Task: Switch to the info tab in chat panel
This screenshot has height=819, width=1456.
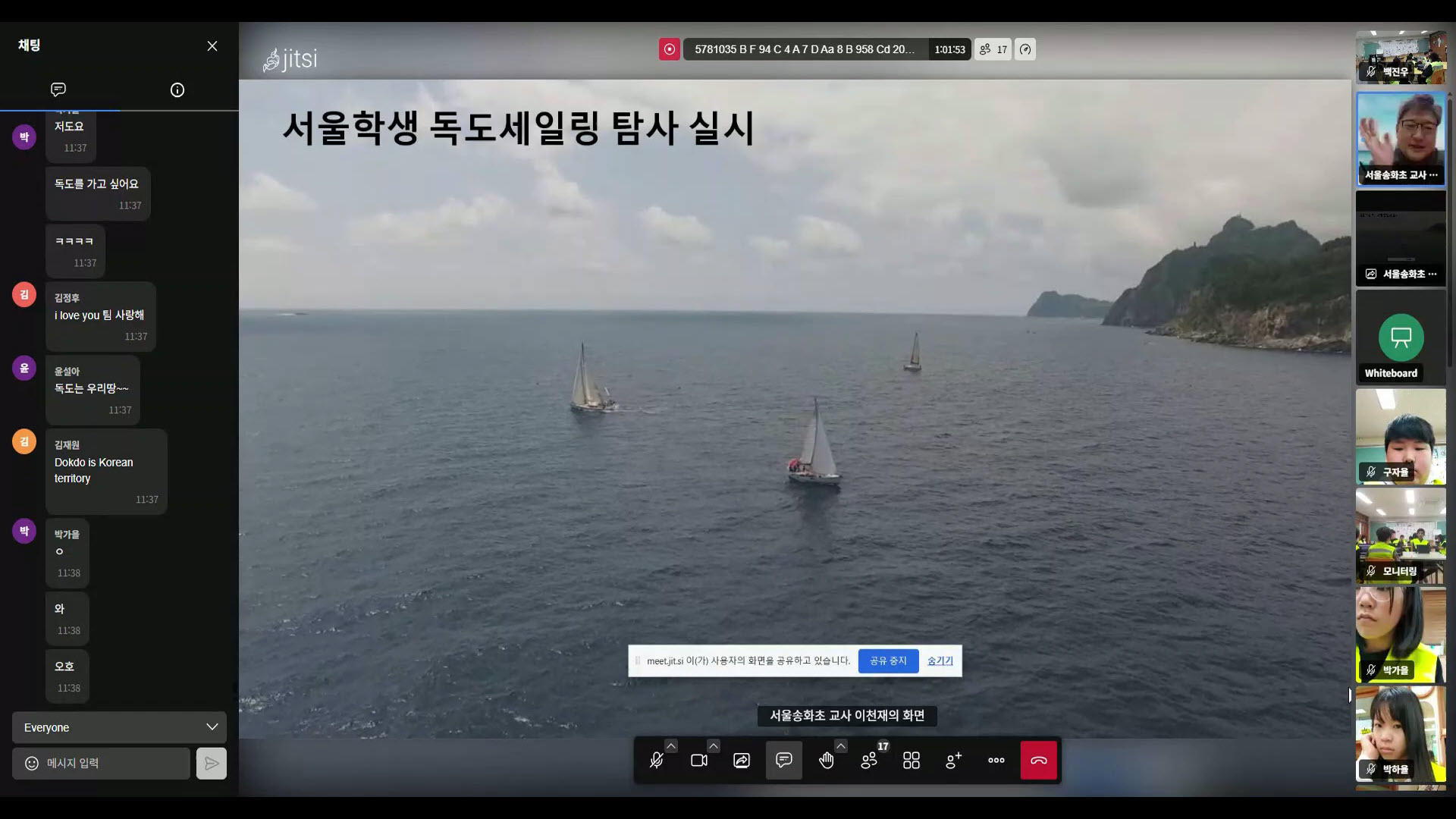Action: pyautogui.click(x=177, y=89)
